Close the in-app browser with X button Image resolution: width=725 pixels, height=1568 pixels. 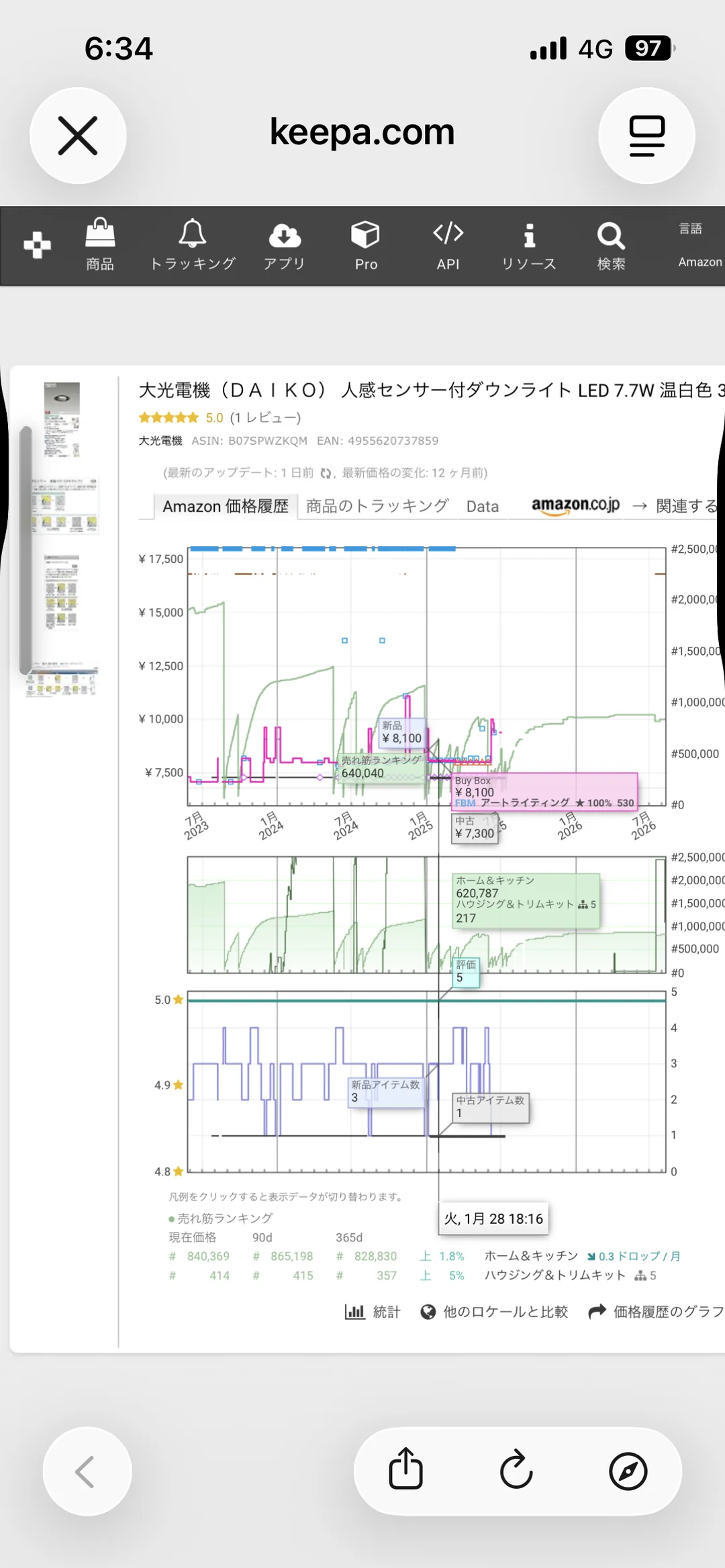[78, 136]
